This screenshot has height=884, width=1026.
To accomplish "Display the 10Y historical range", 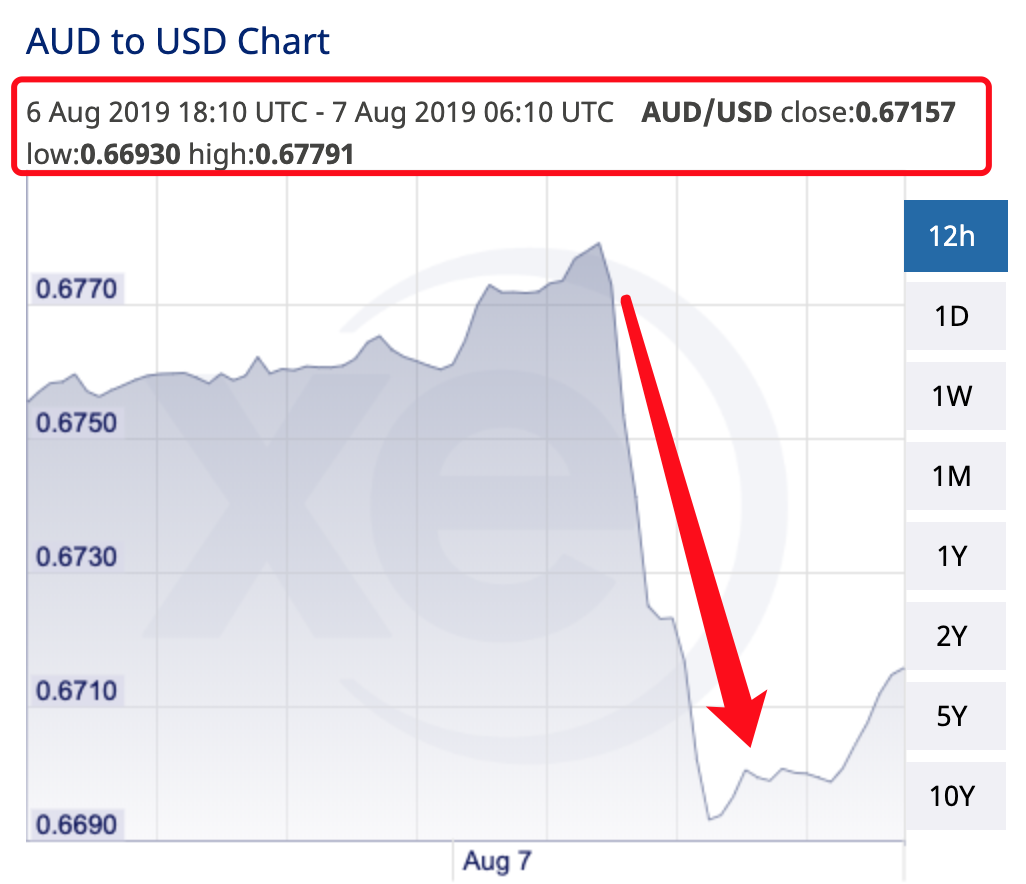I will pos(951,797).
